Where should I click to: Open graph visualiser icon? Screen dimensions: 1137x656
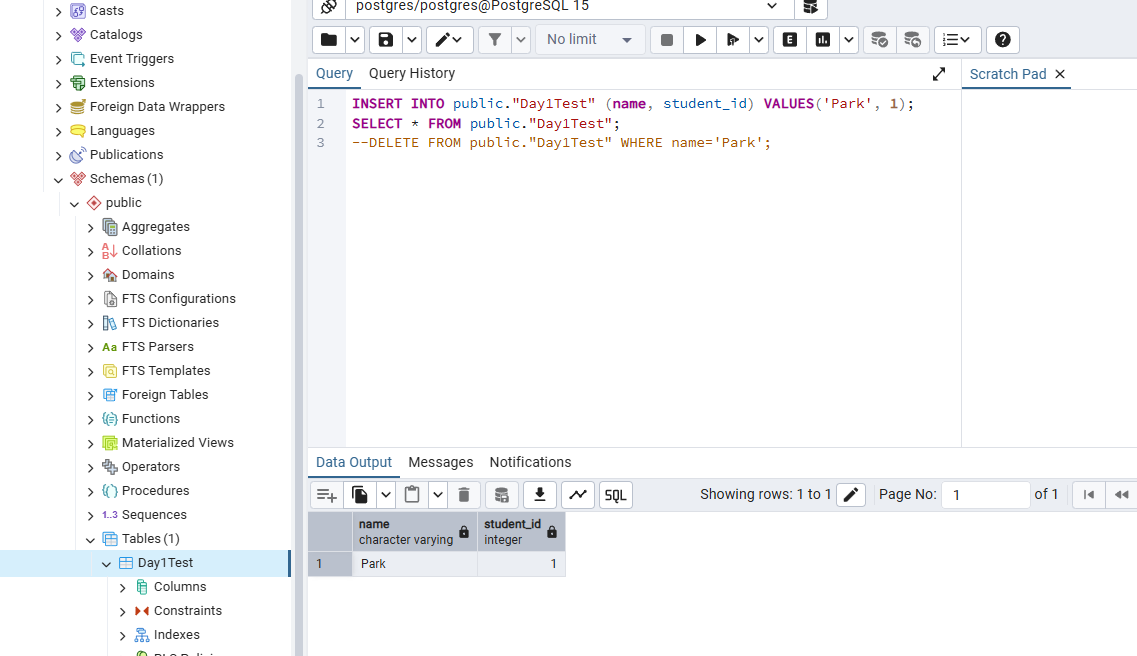point(578,495)
